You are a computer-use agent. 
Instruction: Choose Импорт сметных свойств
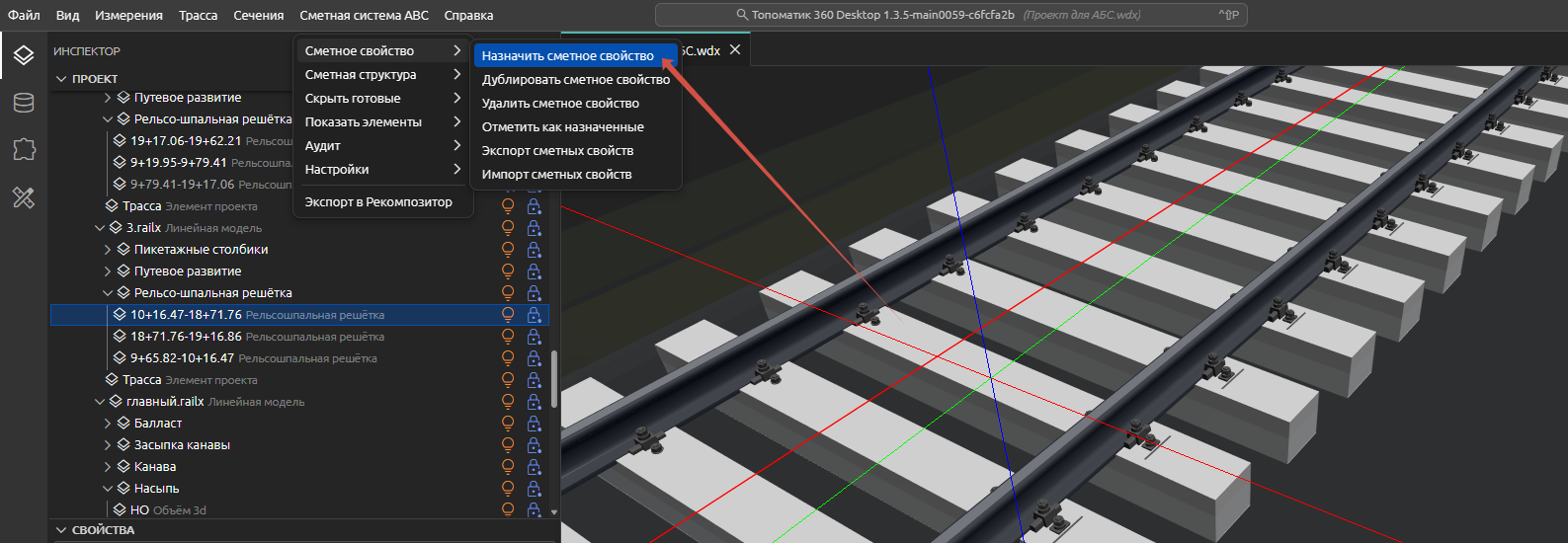coord(576,175)
